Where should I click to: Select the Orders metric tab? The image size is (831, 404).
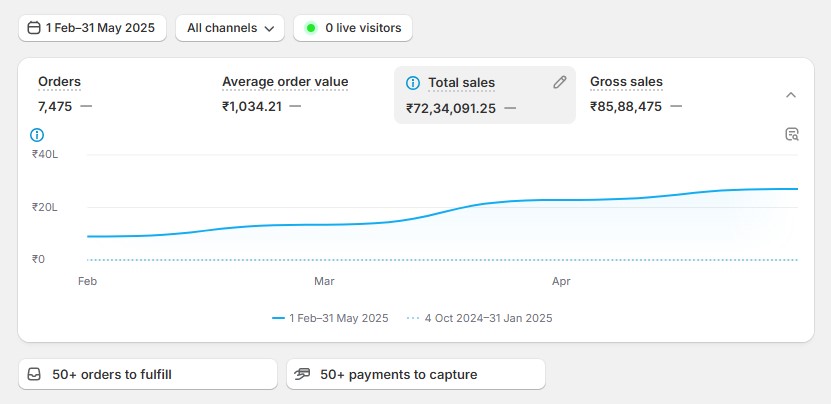(x=59, y=82)
